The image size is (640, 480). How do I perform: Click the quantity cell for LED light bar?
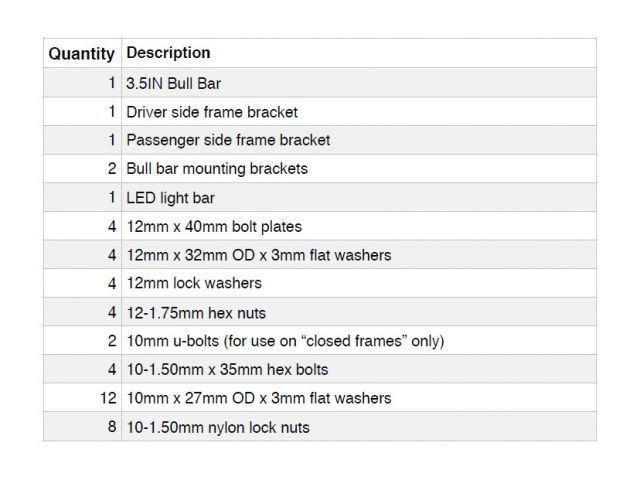click(x=111, y=198)
